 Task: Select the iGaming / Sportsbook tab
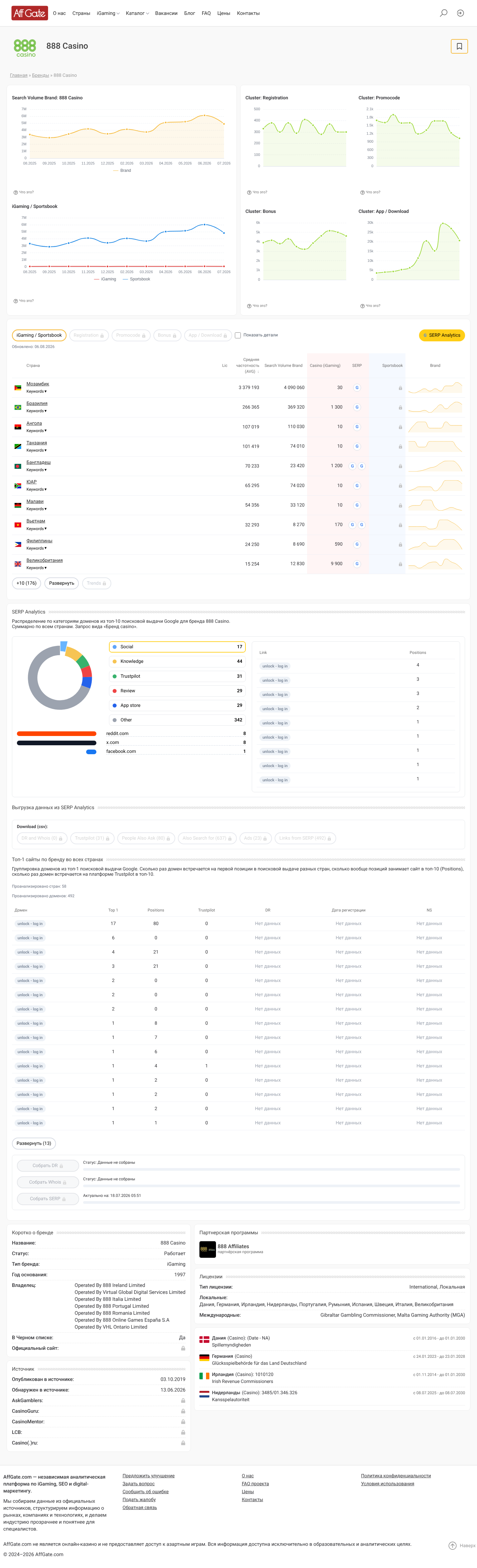(x=39, y=335)
